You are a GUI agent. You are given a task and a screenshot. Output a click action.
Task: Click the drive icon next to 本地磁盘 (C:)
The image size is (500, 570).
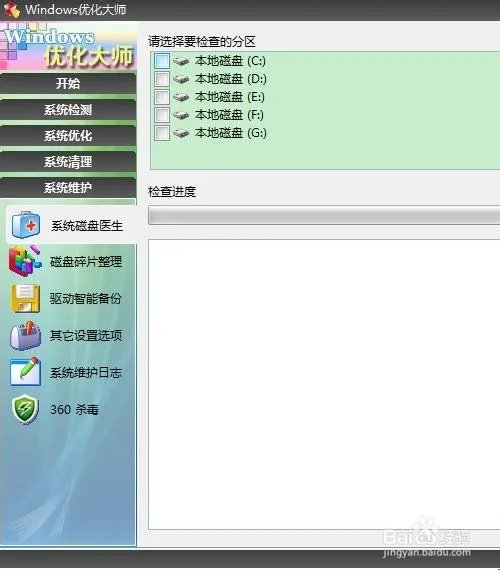point(181,61)
